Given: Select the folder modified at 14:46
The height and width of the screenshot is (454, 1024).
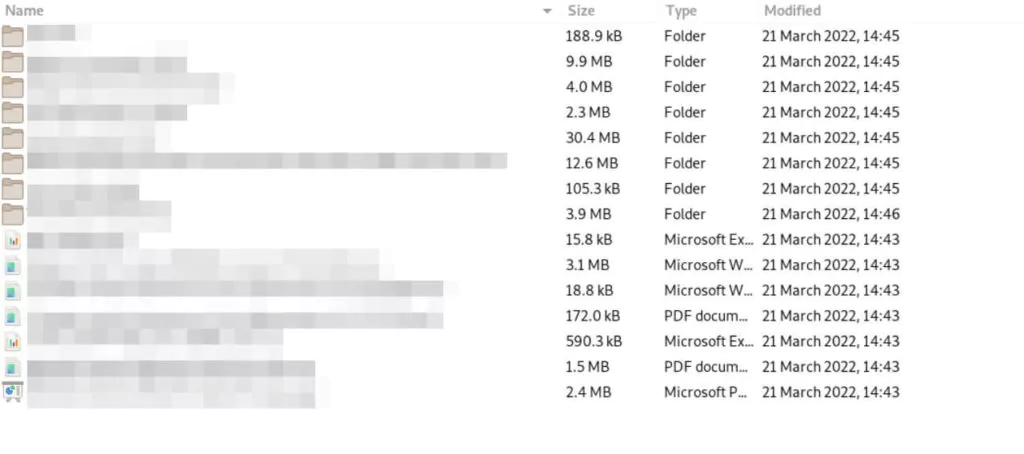Looking at the screenshot, I should tap(457, 214).
